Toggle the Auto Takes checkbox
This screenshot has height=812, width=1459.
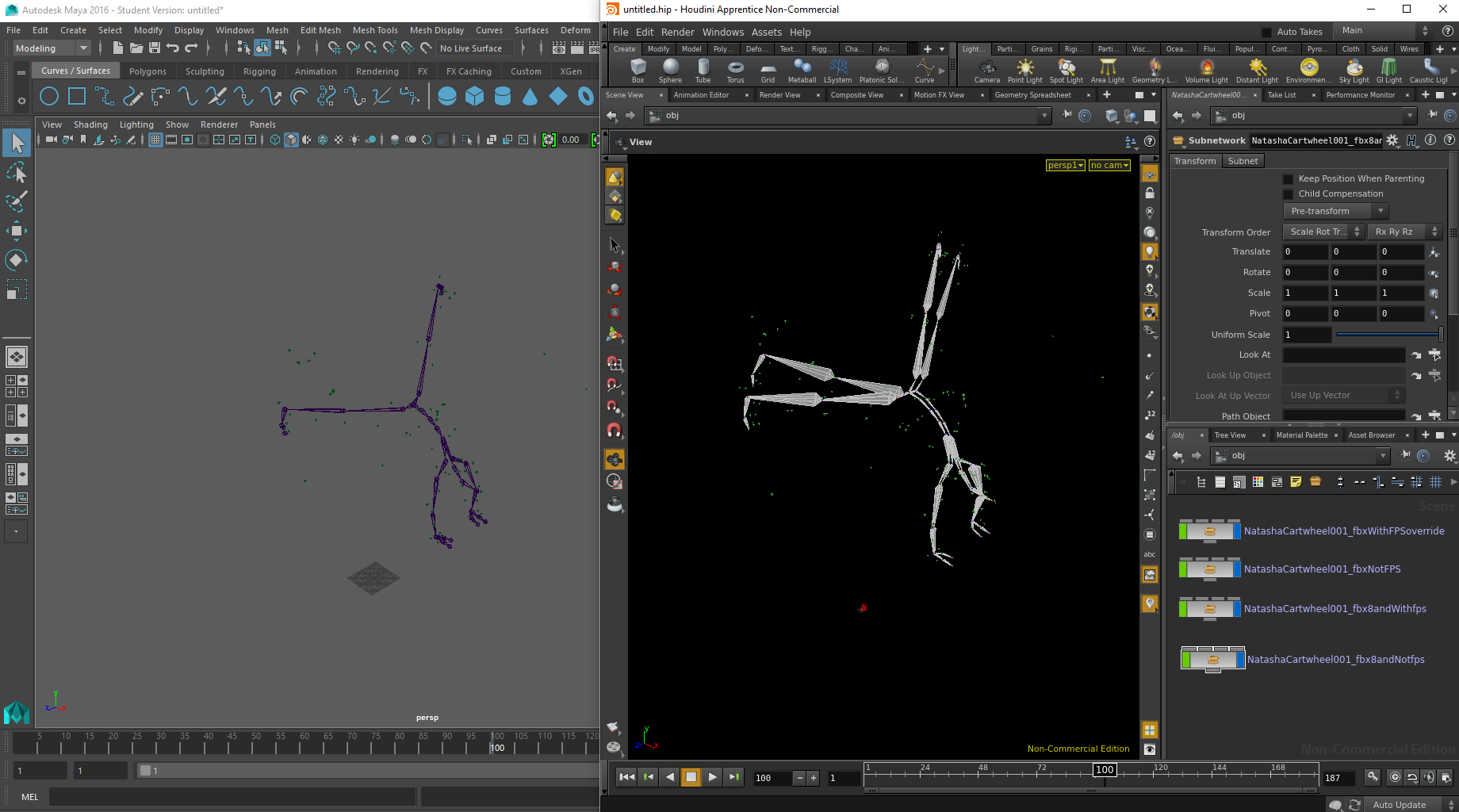point(1266,32)
